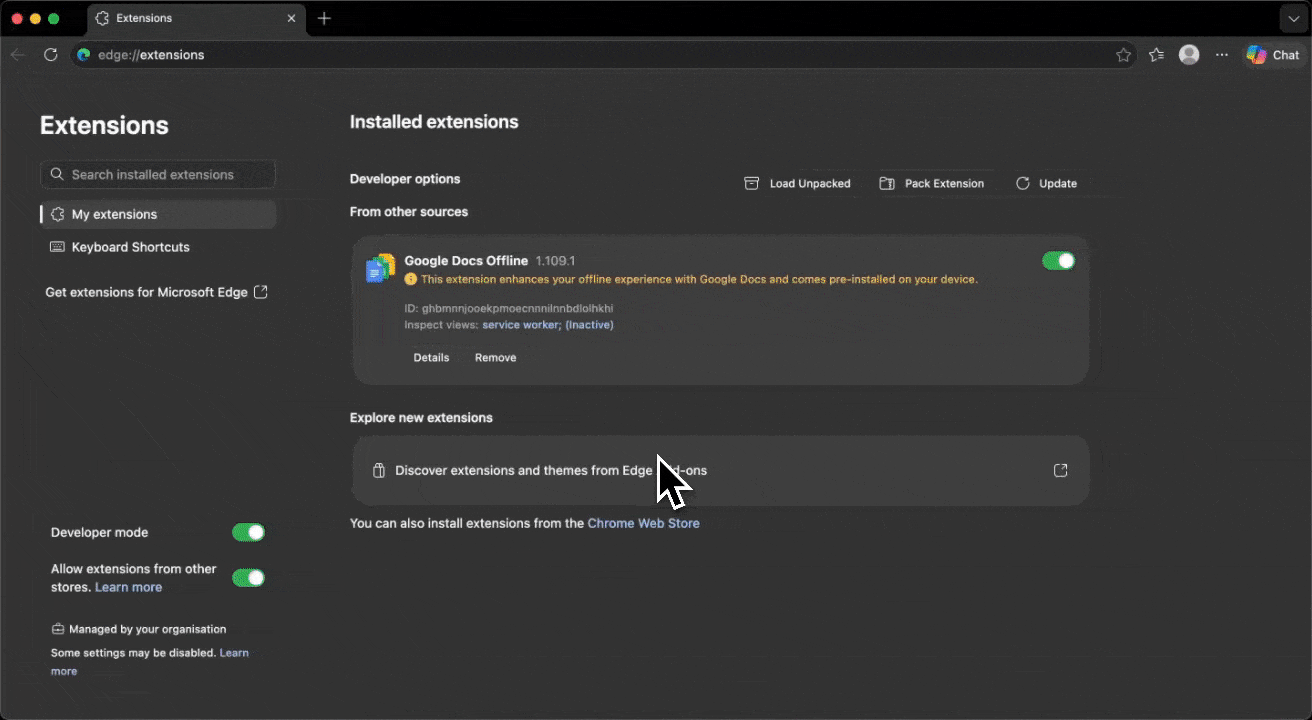Click the Edge logo in address bar

84,55
